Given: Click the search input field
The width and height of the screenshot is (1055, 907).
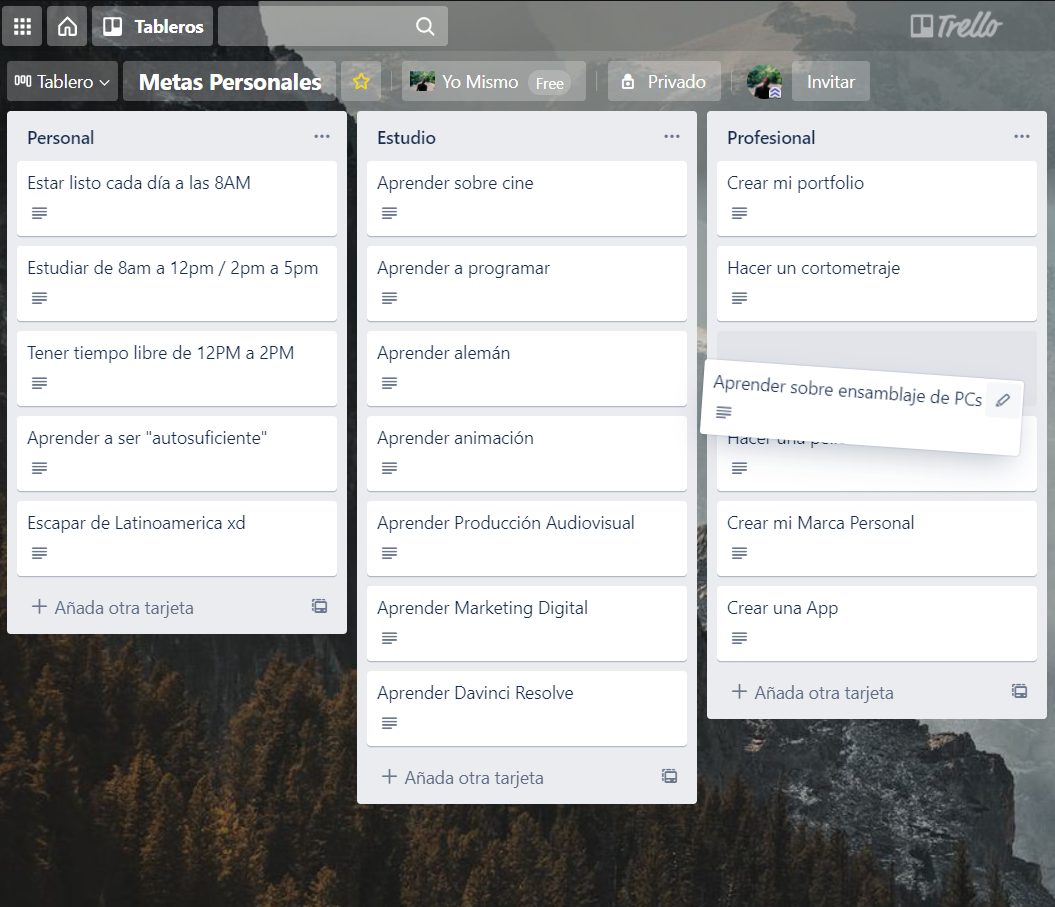Looking at the screenshot, I should [x=333, y=26].
